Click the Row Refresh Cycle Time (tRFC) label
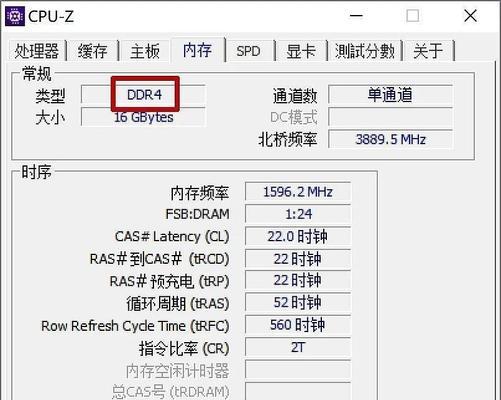Screen dimensions: 501x400 point(135,326)
